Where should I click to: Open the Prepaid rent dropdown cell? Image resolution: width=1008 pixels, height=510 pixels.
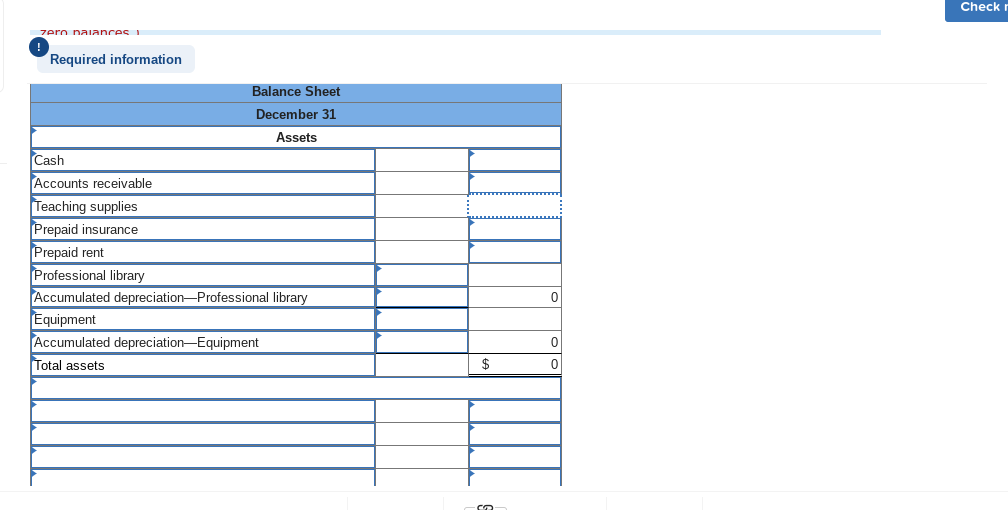203,252
